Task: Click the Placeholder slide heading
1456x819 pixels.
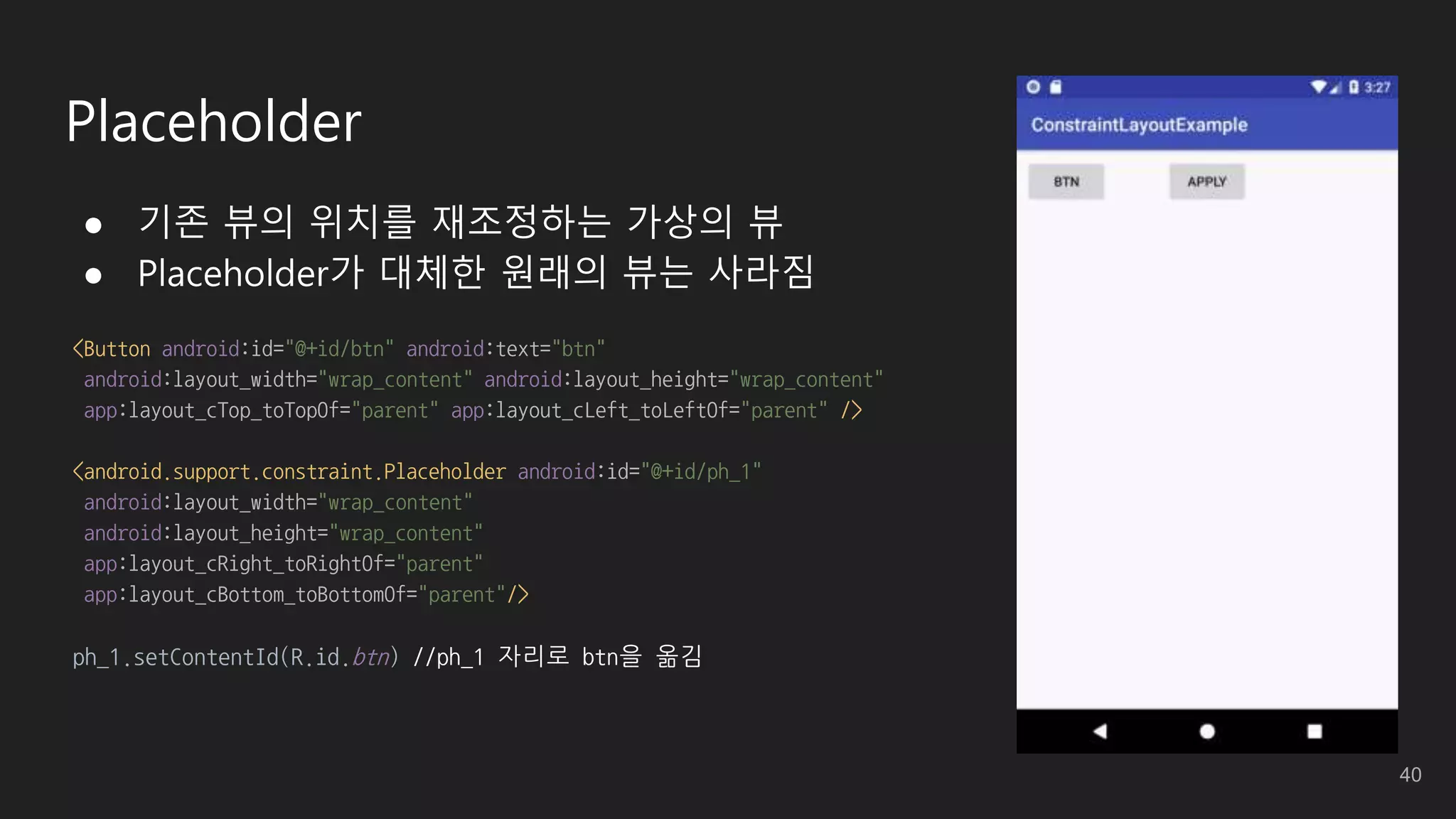Action: (x=214, y=122)
